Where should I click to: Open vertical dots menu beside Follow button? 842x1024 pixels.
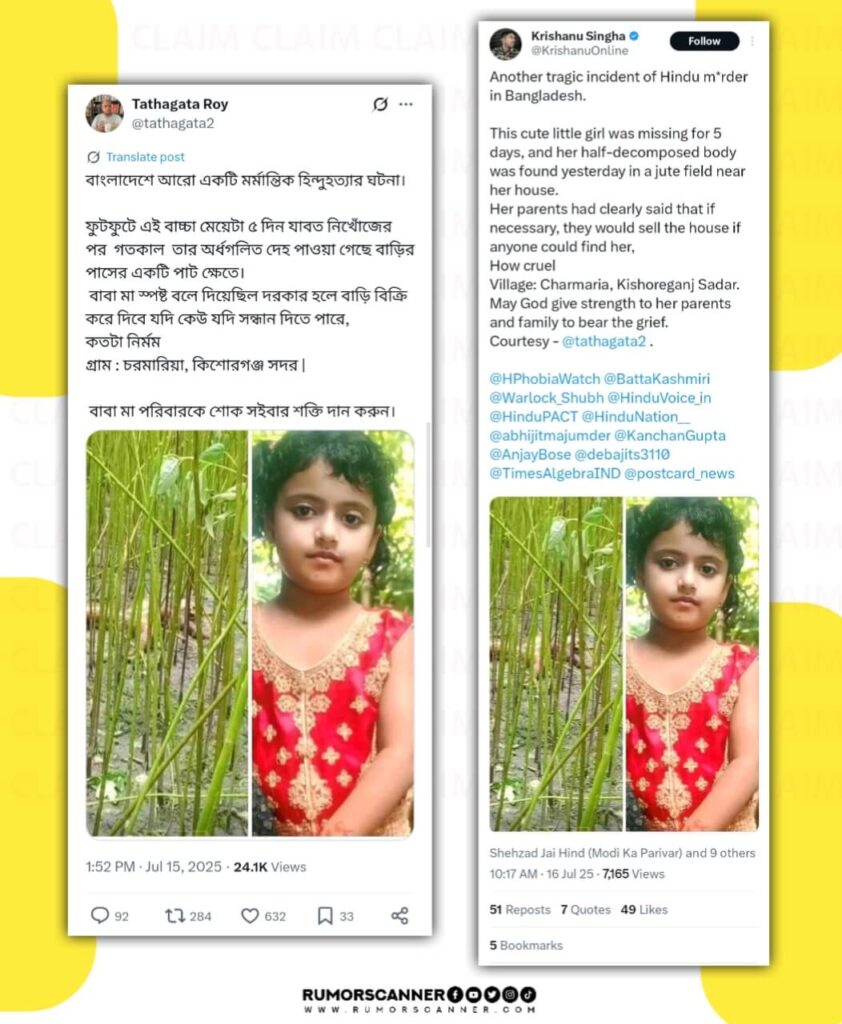[753, 40]
